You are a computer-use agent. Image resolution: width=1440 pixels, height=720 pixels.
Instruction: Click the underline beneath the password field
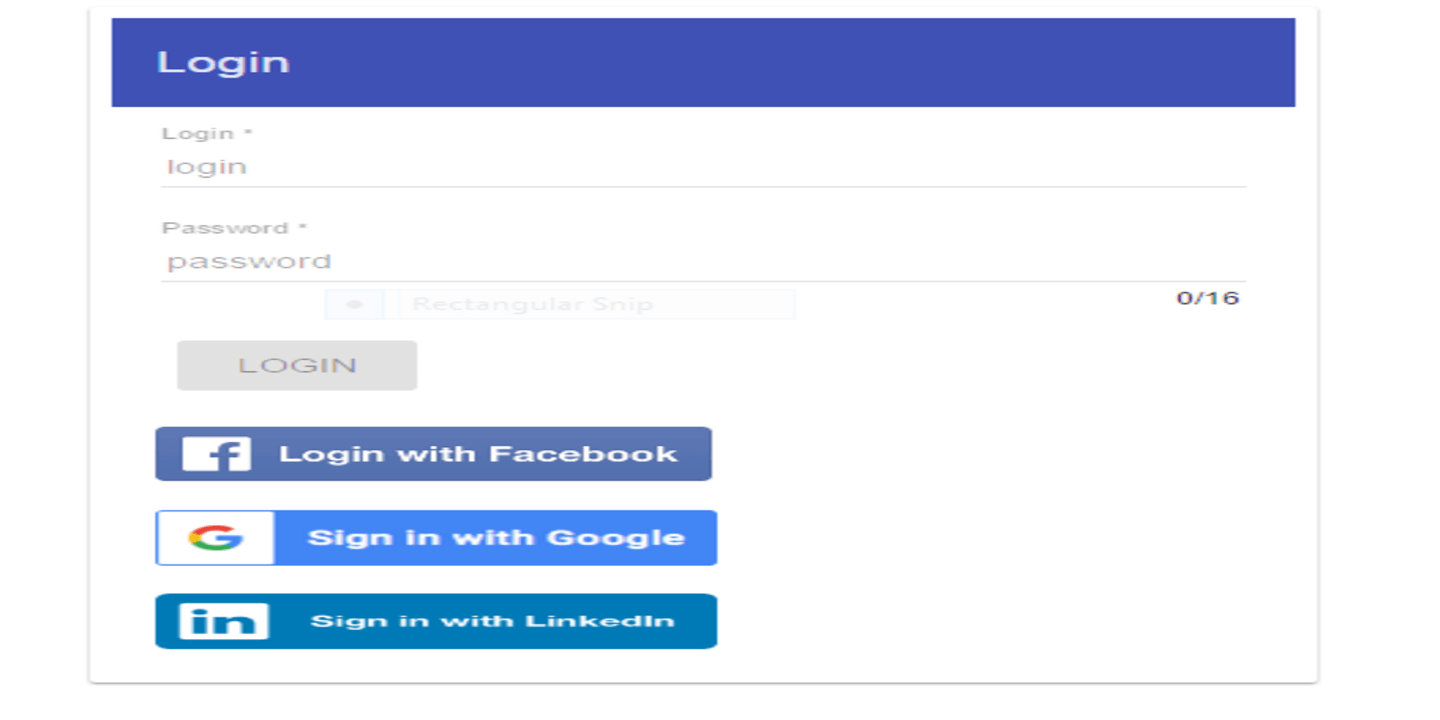[x=704, y=281]
